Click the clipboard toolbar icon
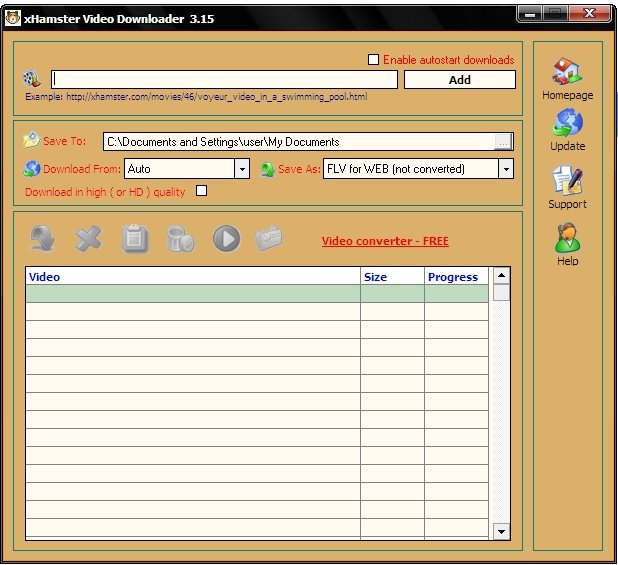Image resolution: width=618 pixels, height=565 pixels. tap(135, 239)
